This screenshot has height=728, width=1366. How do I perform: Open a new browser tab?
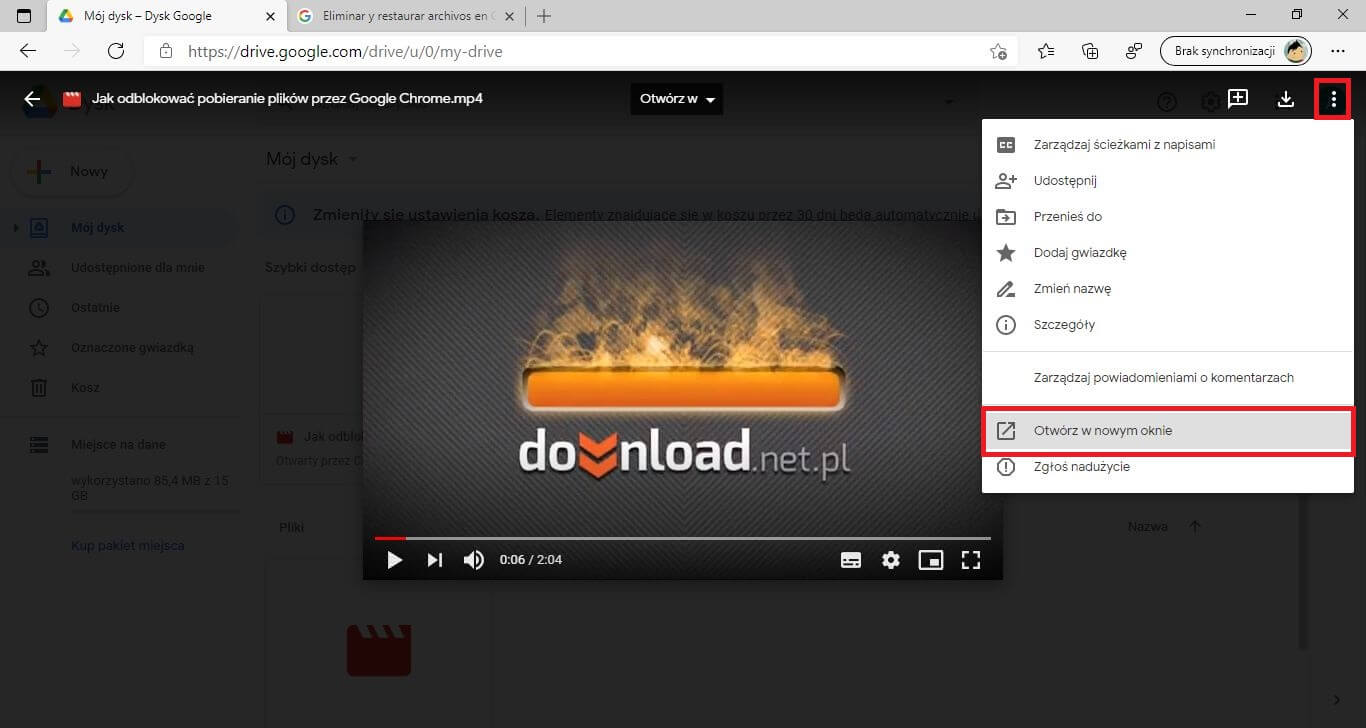point(544,16)
